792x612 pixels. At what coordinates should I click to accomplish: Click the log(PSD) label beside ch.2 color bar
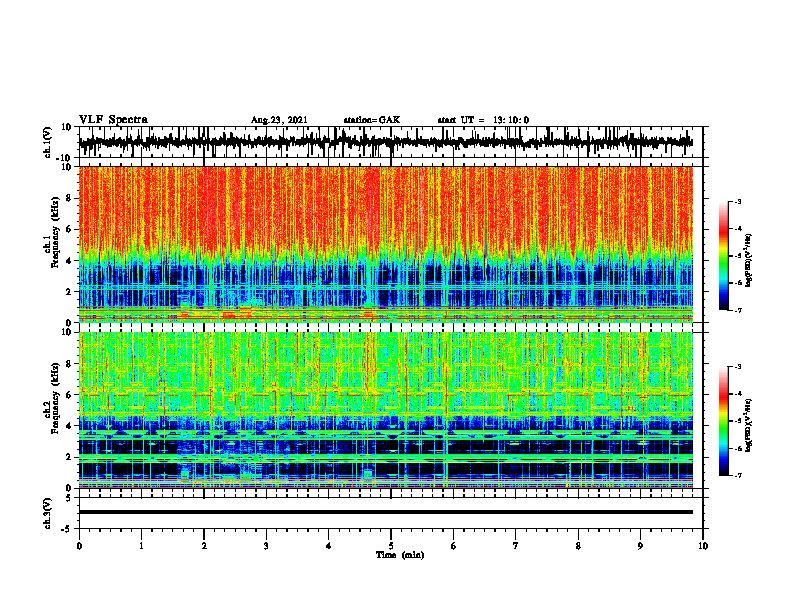748,425
